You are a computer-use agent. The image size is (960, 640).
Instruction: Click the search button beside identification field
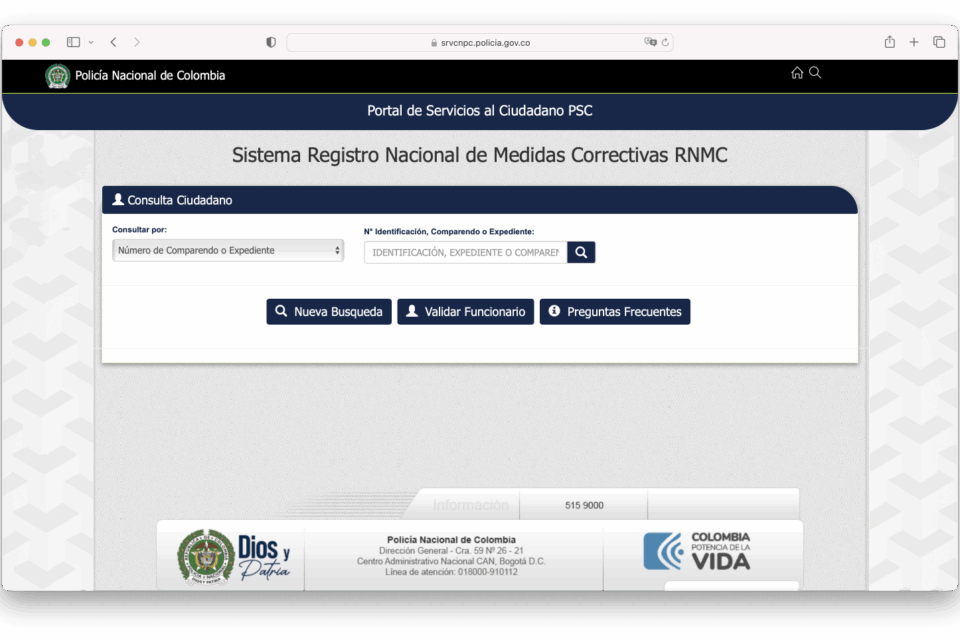pyautogui.click(x=581, y=252)
